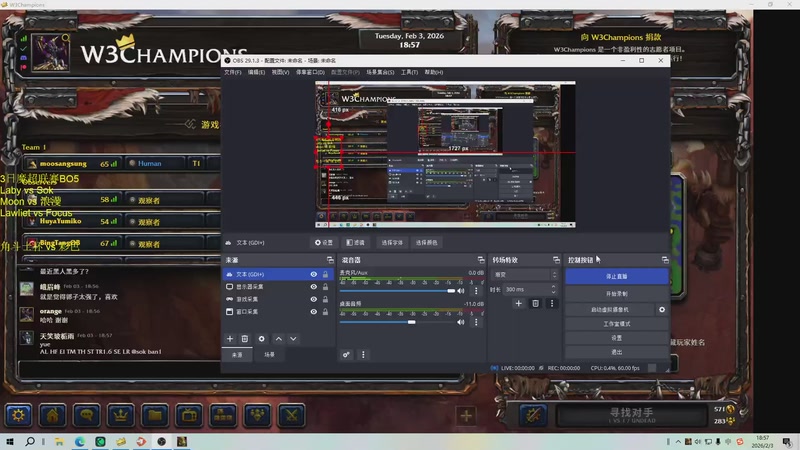Screen dimensions: 800x450
Task: Click 滤镜 filters button in source toolbar
Action: (x=356, y=243)
